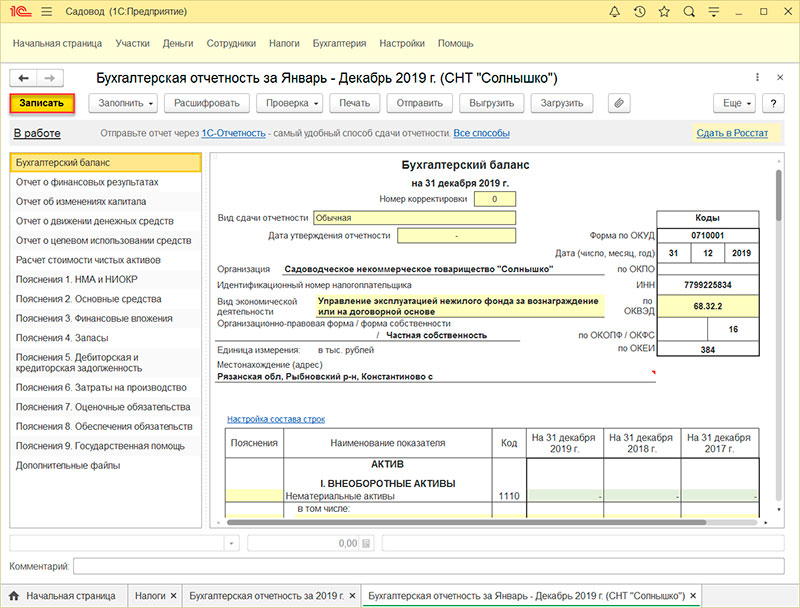This screenshot has width=800, height=608.
Task: Open the Настройка состава строк link
Action: (276, 419)
